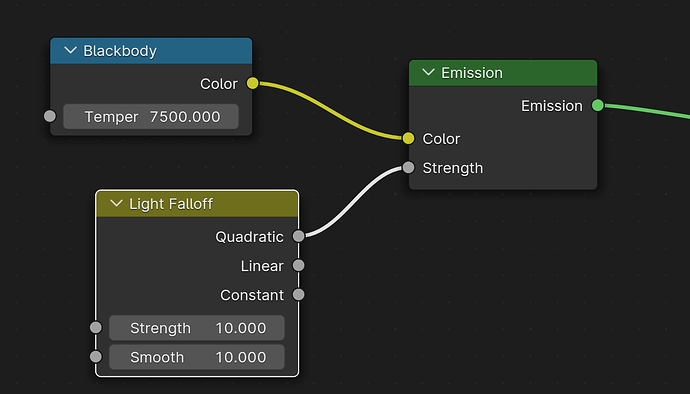Select the Emission node header

(x=503, y=73)
